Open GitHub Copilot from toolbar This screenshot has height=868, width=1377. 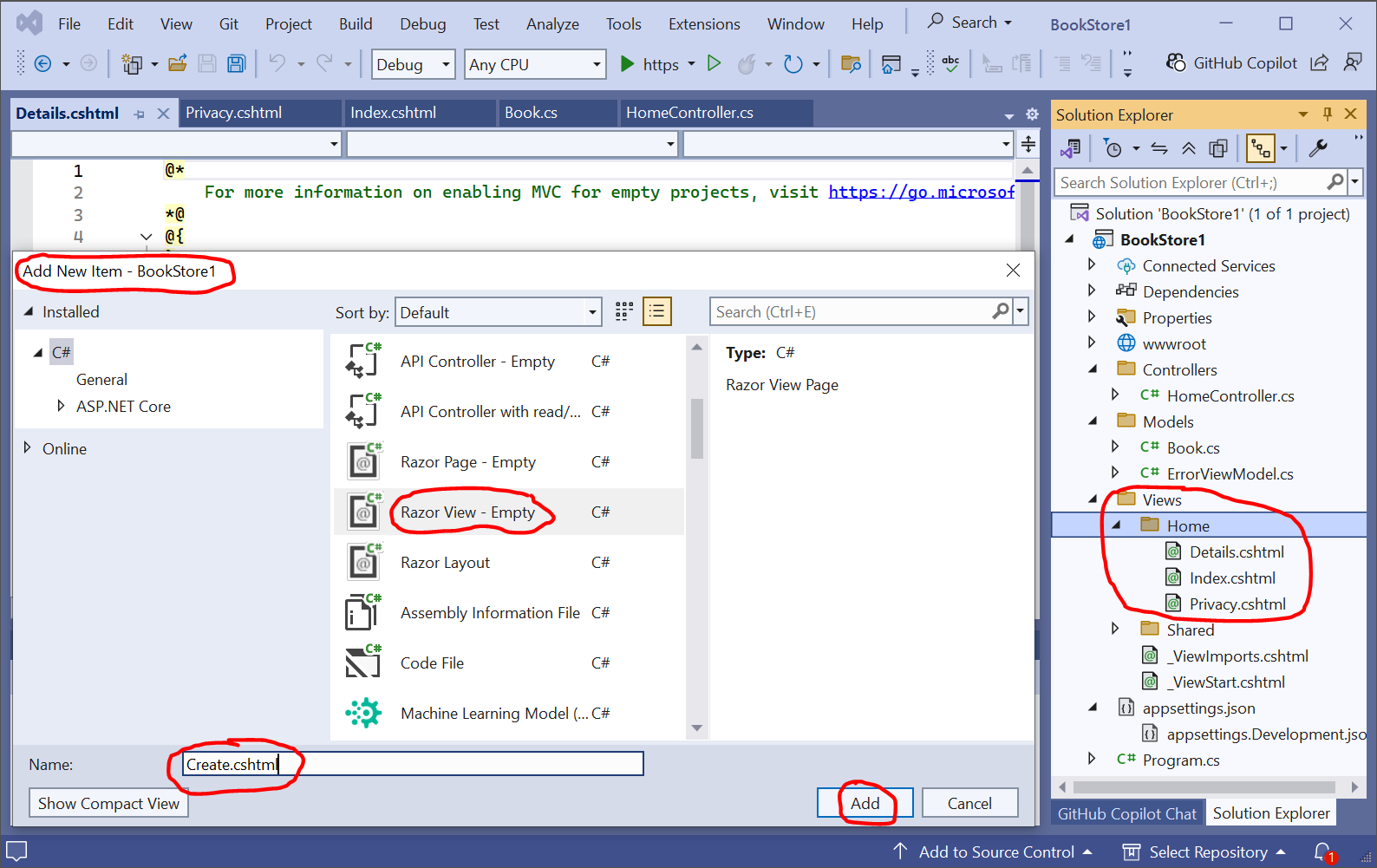pyautogui.click(x=1231, y=62)
